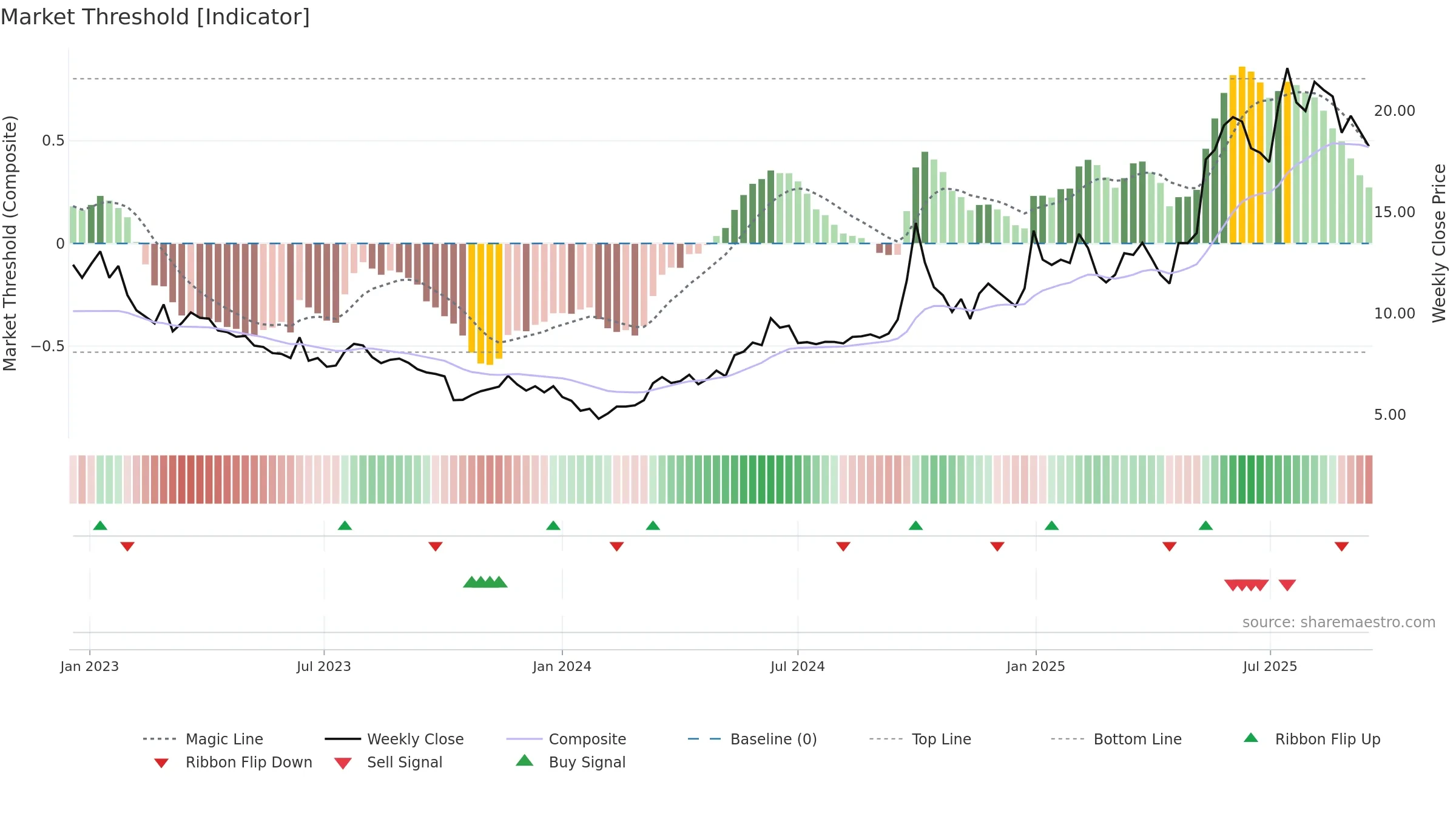Click the last ribbon flip down marker after Jul 2025

[x=1342, y=547]
